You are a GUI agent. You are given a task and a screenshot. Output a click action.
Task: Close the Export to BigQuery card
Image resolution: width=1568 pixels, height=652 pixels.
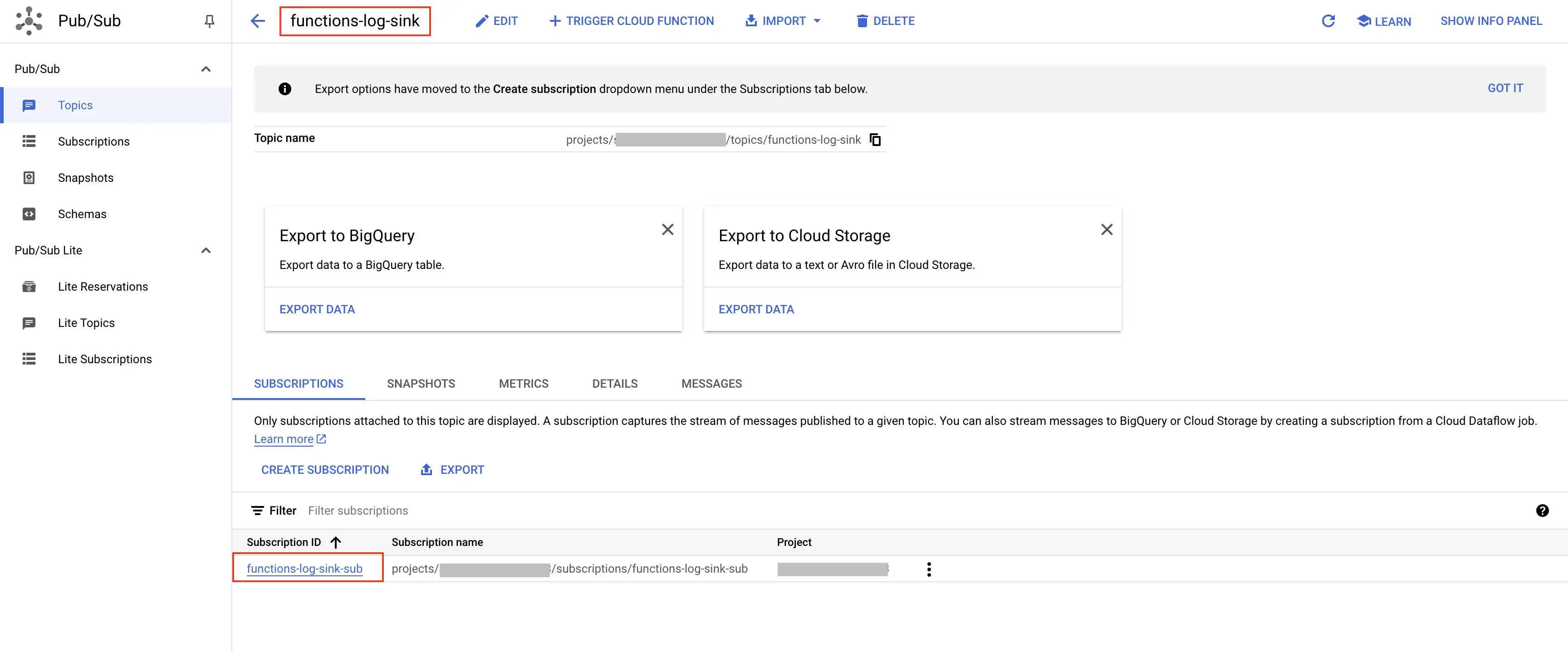[667, 229]
